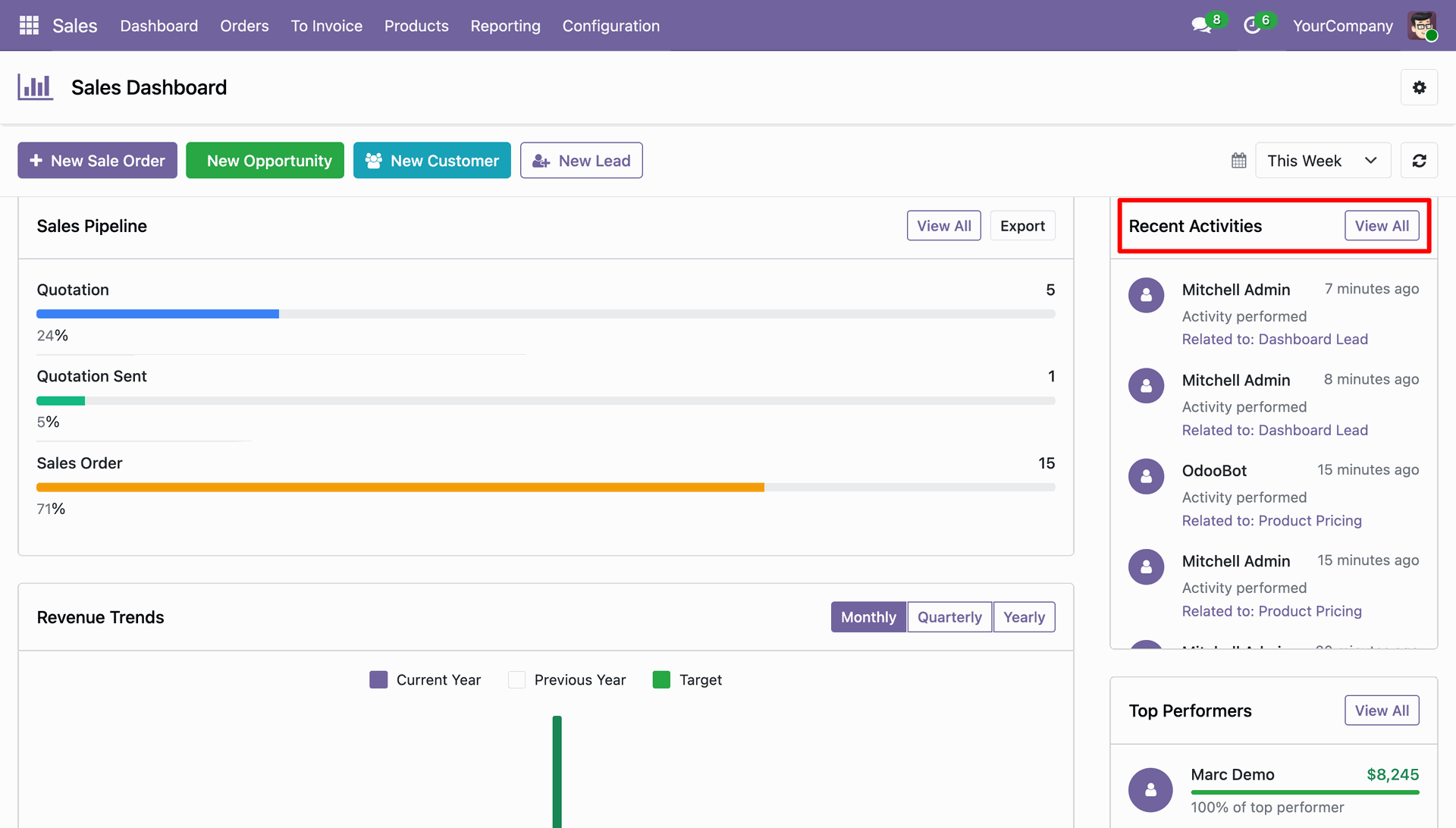
Task: Click the YourCompany company switcher
Action: coord(1342,26)
